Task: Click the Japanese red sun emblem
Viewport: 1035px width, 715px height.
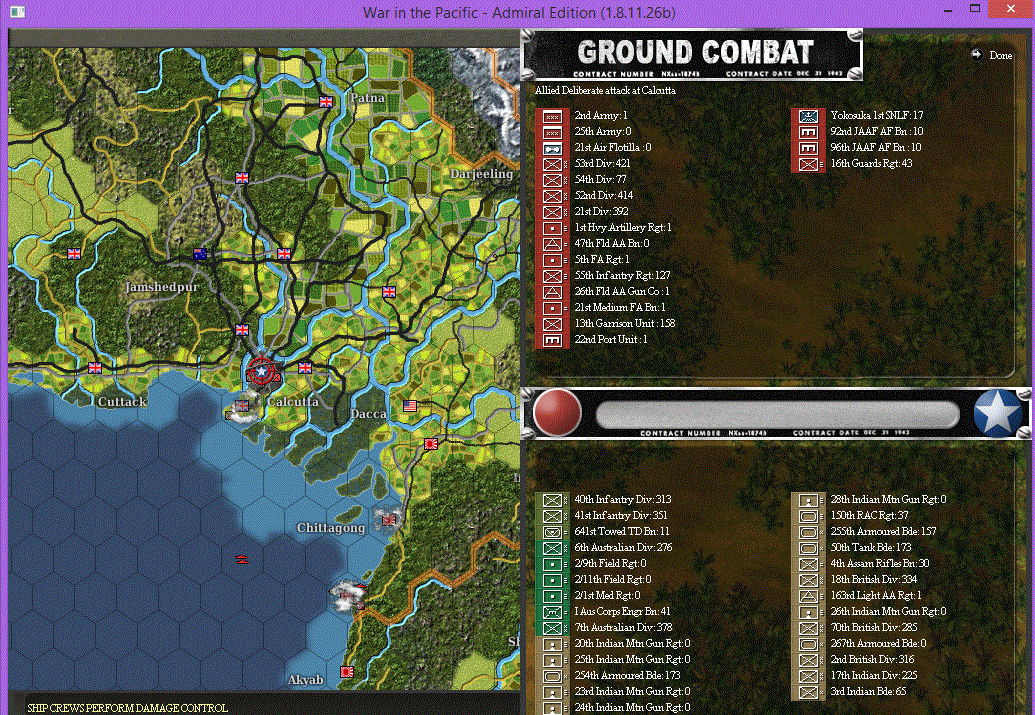Action: (557, 413)
